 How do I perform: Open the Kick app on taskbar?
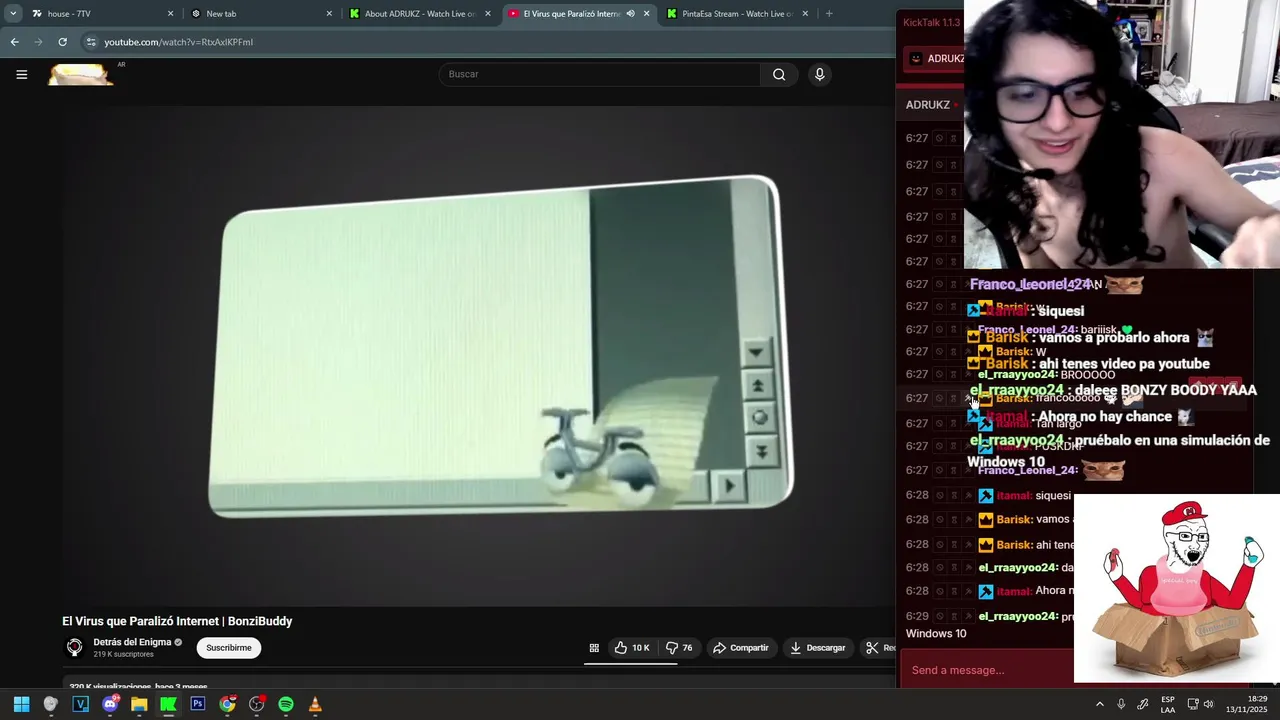pyautogui.click(x=168, y=704)
